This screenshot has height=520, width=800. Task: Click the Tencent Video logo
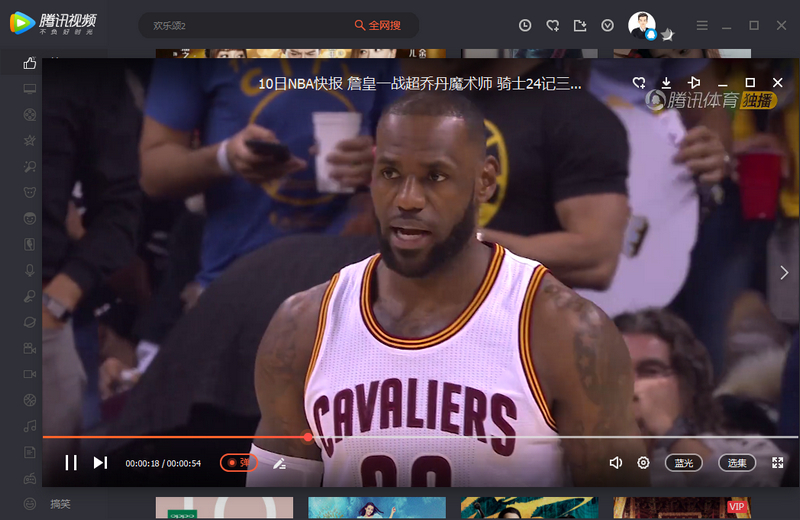click(x=53, y=23)
